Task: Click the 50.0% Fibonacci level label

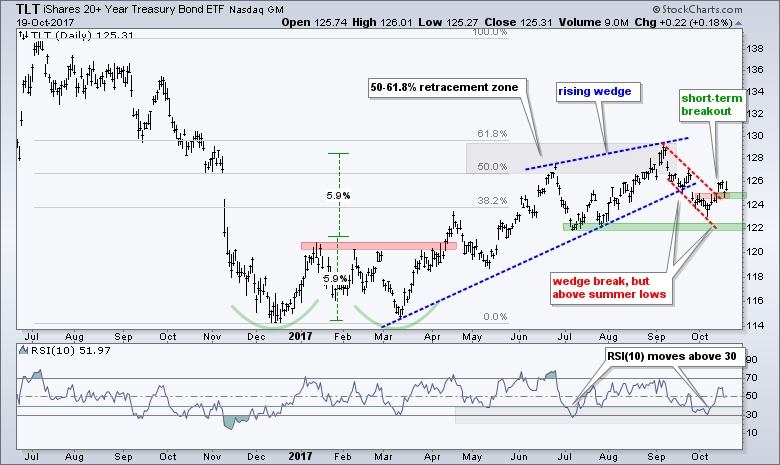Action: coord(492,167)
